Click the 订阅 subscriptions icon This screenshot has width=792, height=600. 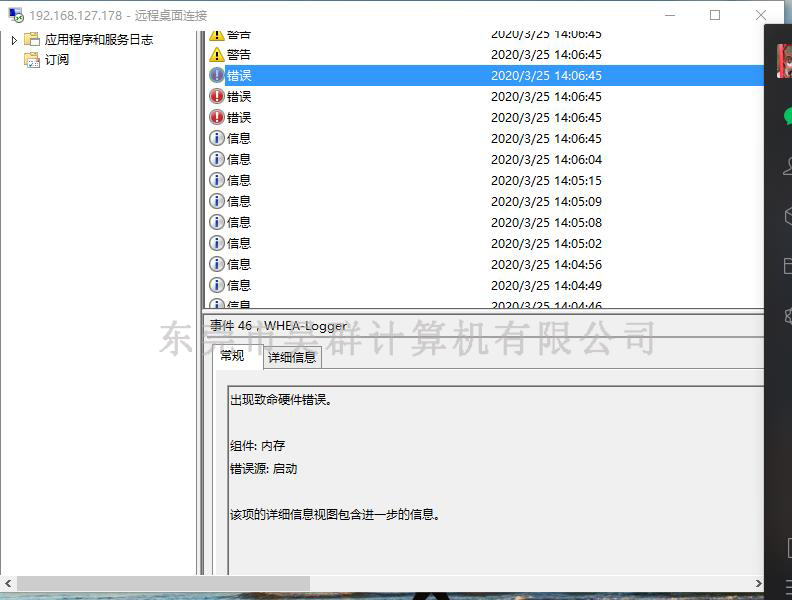tap(32, 59)
